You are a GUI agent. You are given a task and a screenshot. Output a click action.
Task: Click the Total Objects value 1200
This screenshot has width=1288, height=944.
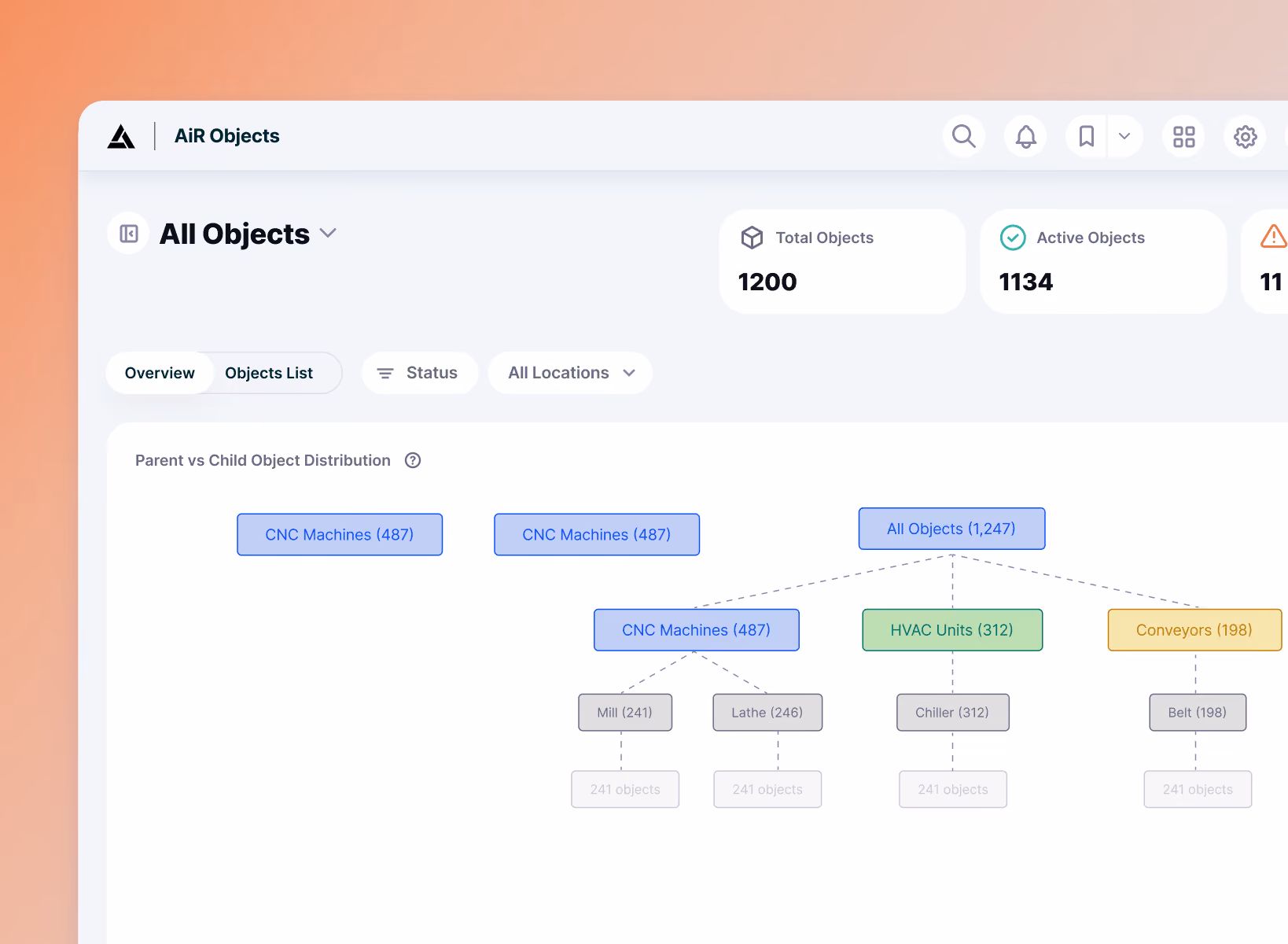pos(767,282)
